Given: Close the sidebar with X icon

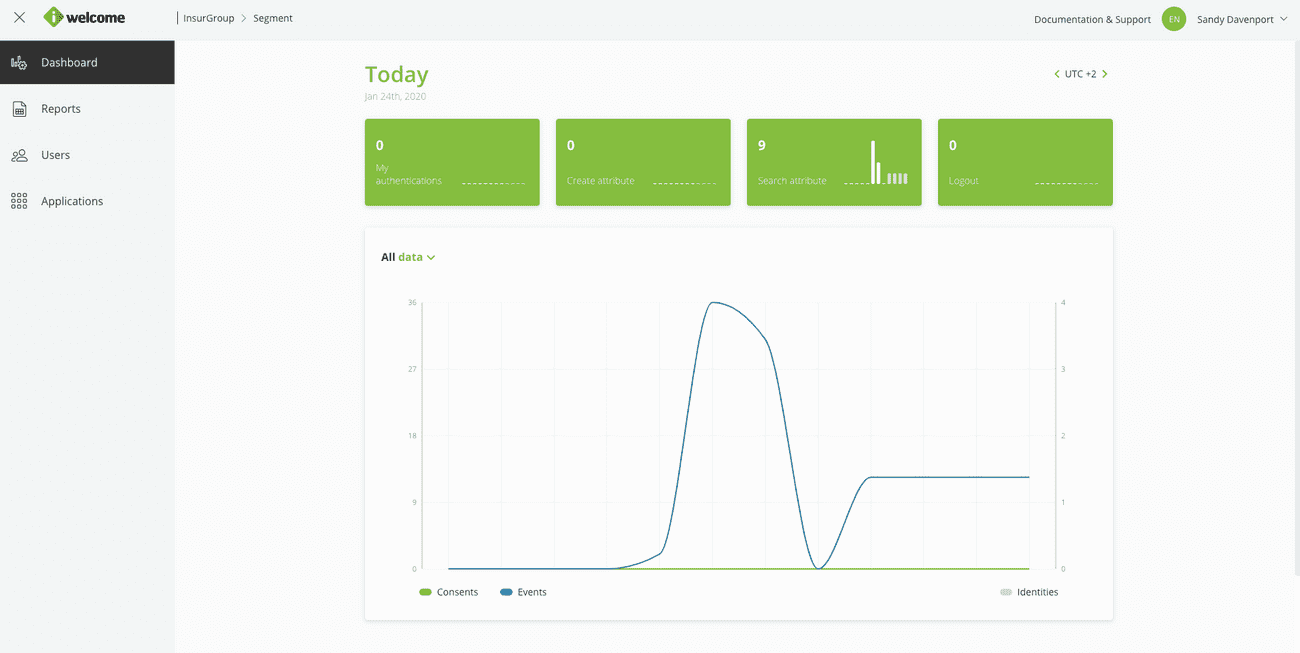Looking at the screenshot, I should pyautogui.click(x=19, y=18).
